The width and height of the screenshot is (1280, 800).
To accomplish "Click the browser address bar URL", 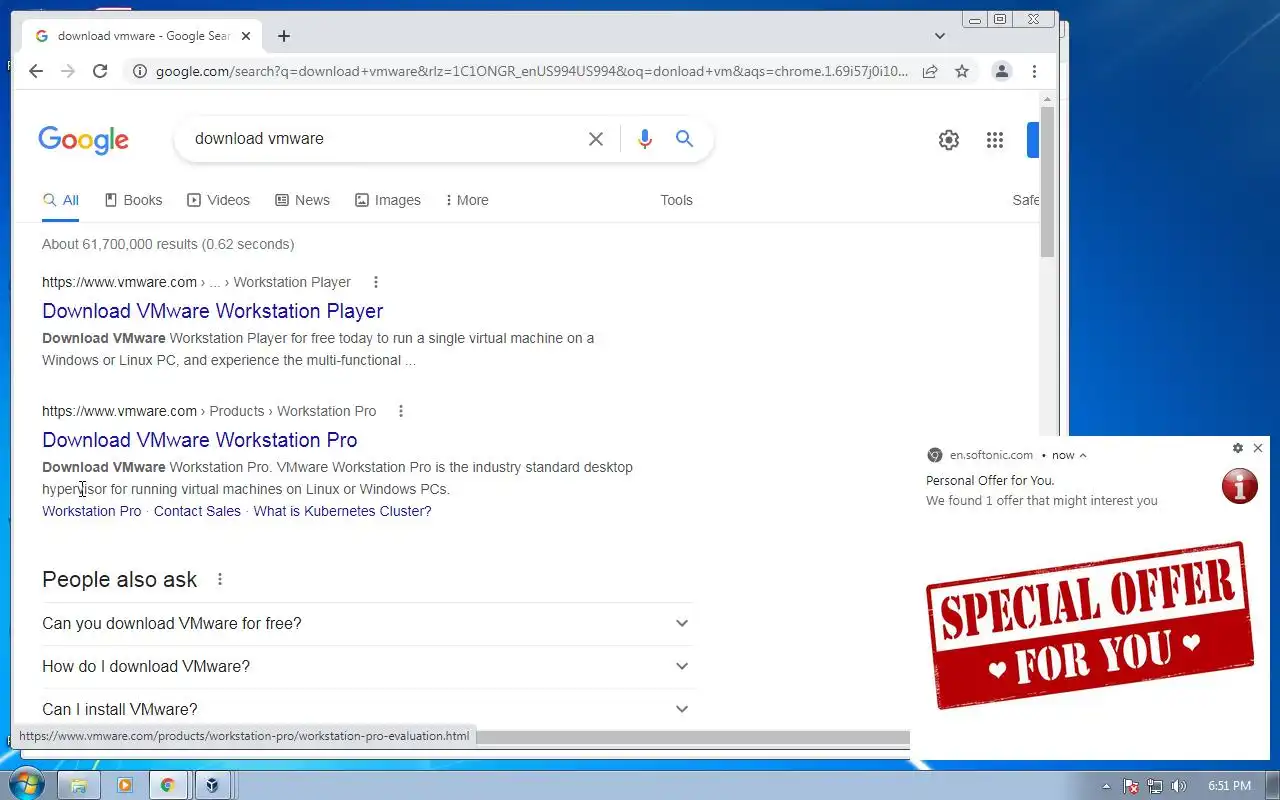I will pos(532,71).
